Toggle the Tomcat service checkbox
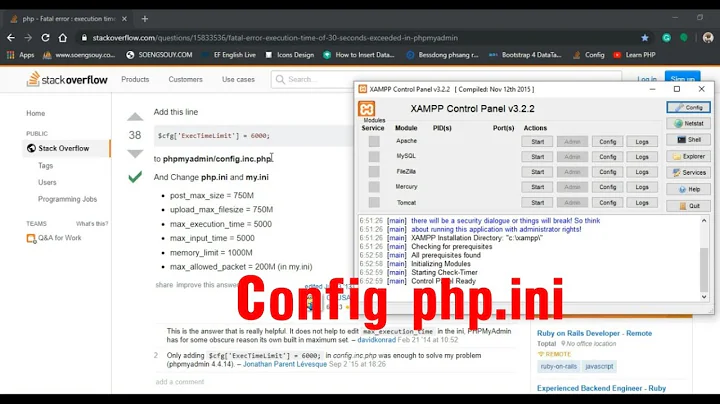Image resolution: width=720 pixels, height=404 pixels. (374, 202)
